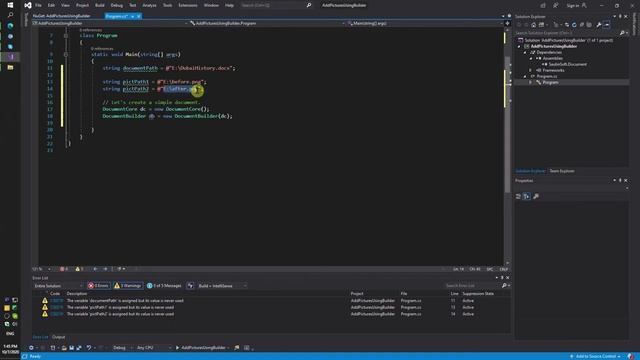
Task: Launch Microsoft Edge from the taskbar
Action: tap(10, 26)
